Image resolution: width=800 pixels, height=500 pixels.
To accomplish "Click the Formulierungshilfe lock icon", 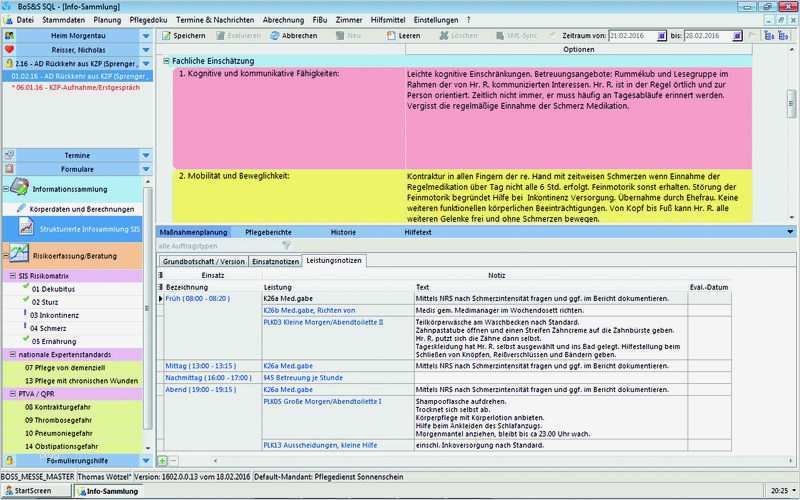I will [x=9, y=460].
